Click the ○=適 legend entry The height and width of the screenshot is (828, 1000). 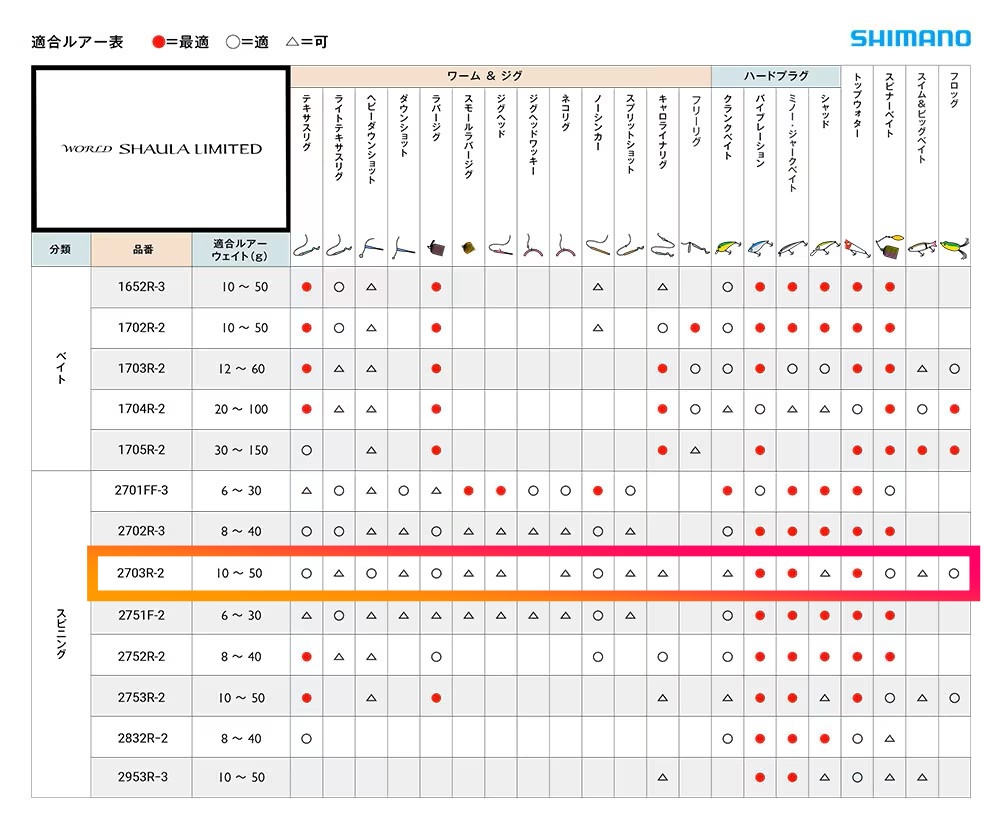[247, 42]
